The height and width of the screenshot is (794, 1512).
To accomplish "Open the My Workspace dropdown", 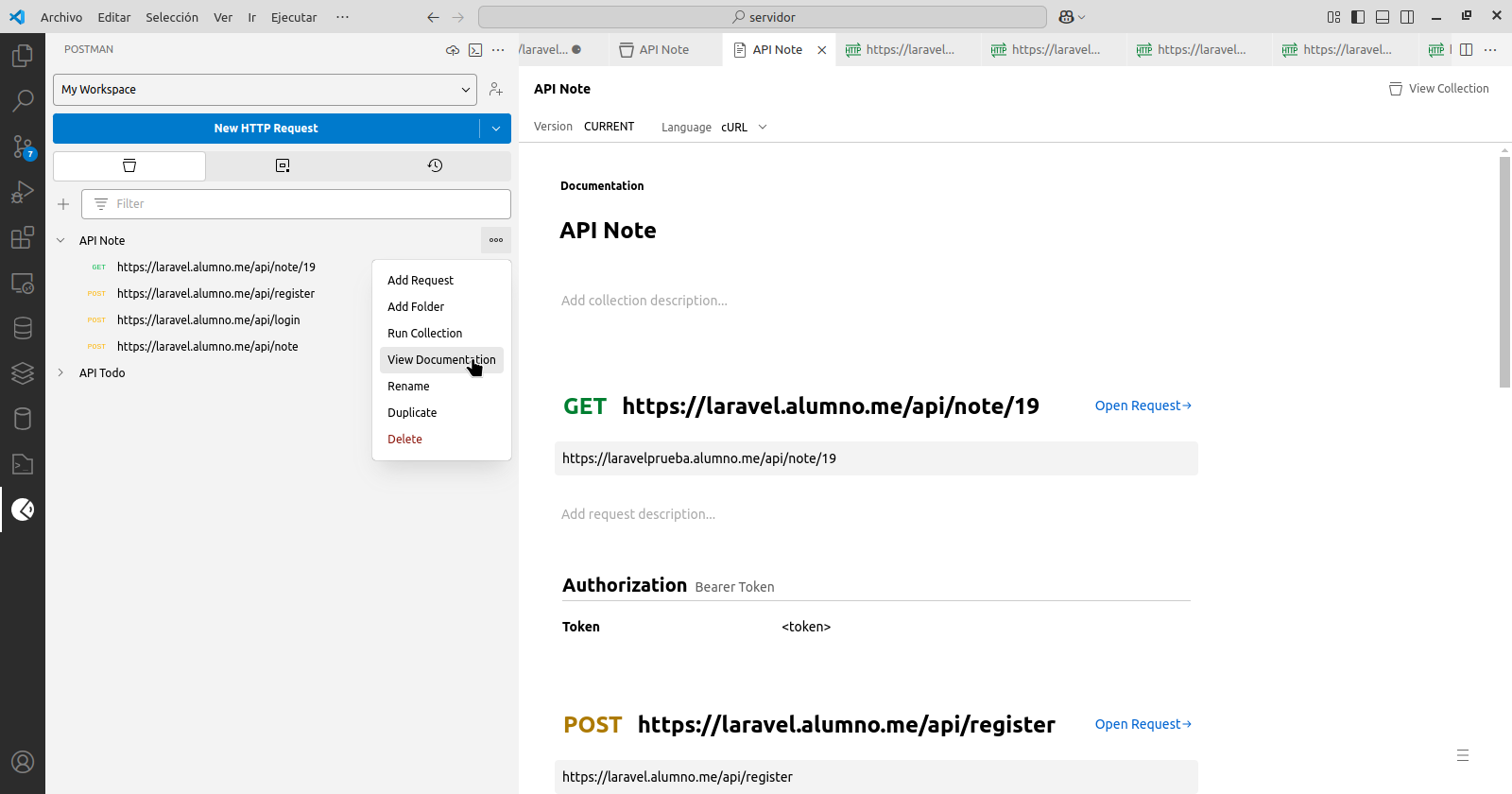I will (265, 90).
